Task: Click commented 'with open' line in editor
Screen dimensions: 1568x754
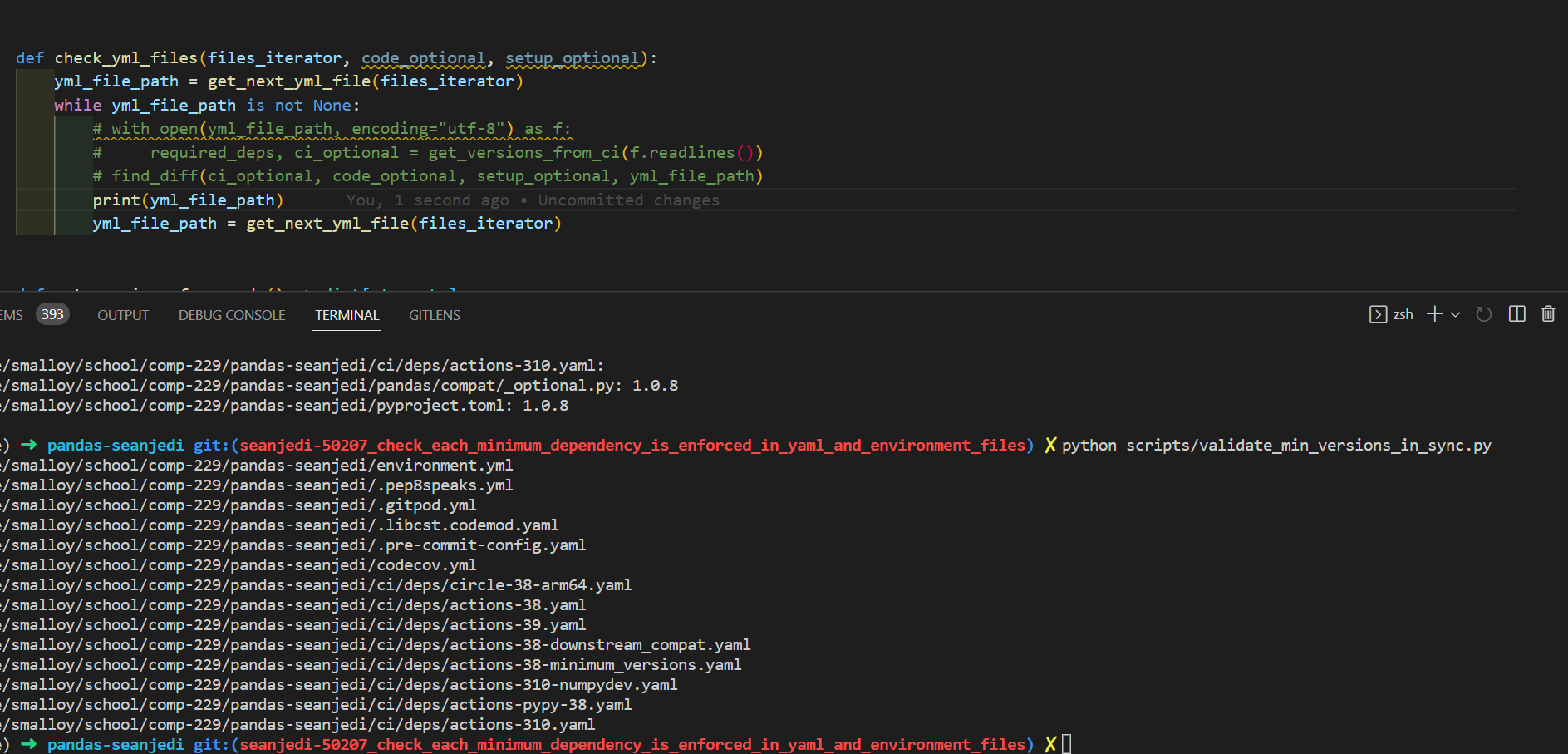Action: 332,129
